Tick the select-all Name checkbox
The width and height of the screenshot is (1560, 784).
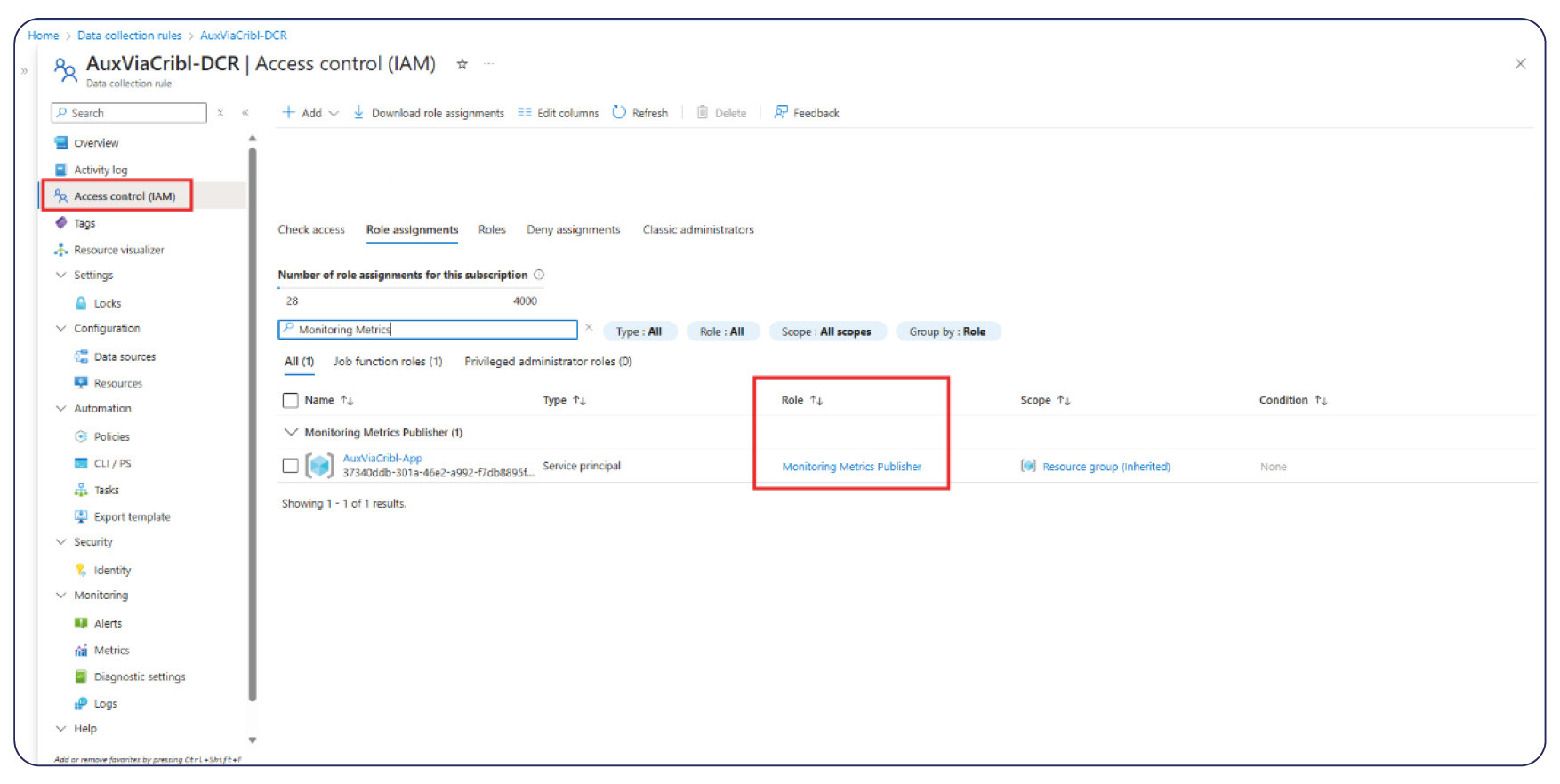tap(290, 400)
